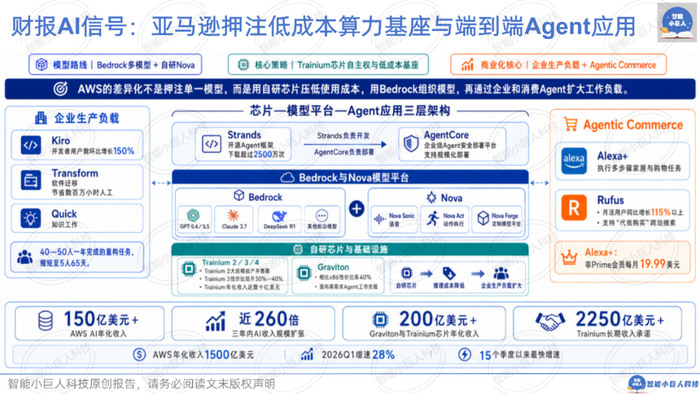Click the Bedrock与Nova模型平台 header bar

click(350, 178)
